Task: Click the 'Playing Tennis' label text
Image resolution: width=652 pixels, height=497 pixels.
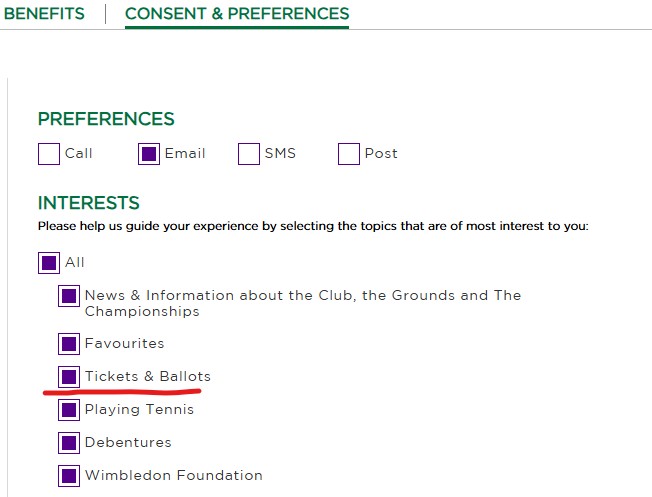Action: pyautogui.click(x=140, y=410)
